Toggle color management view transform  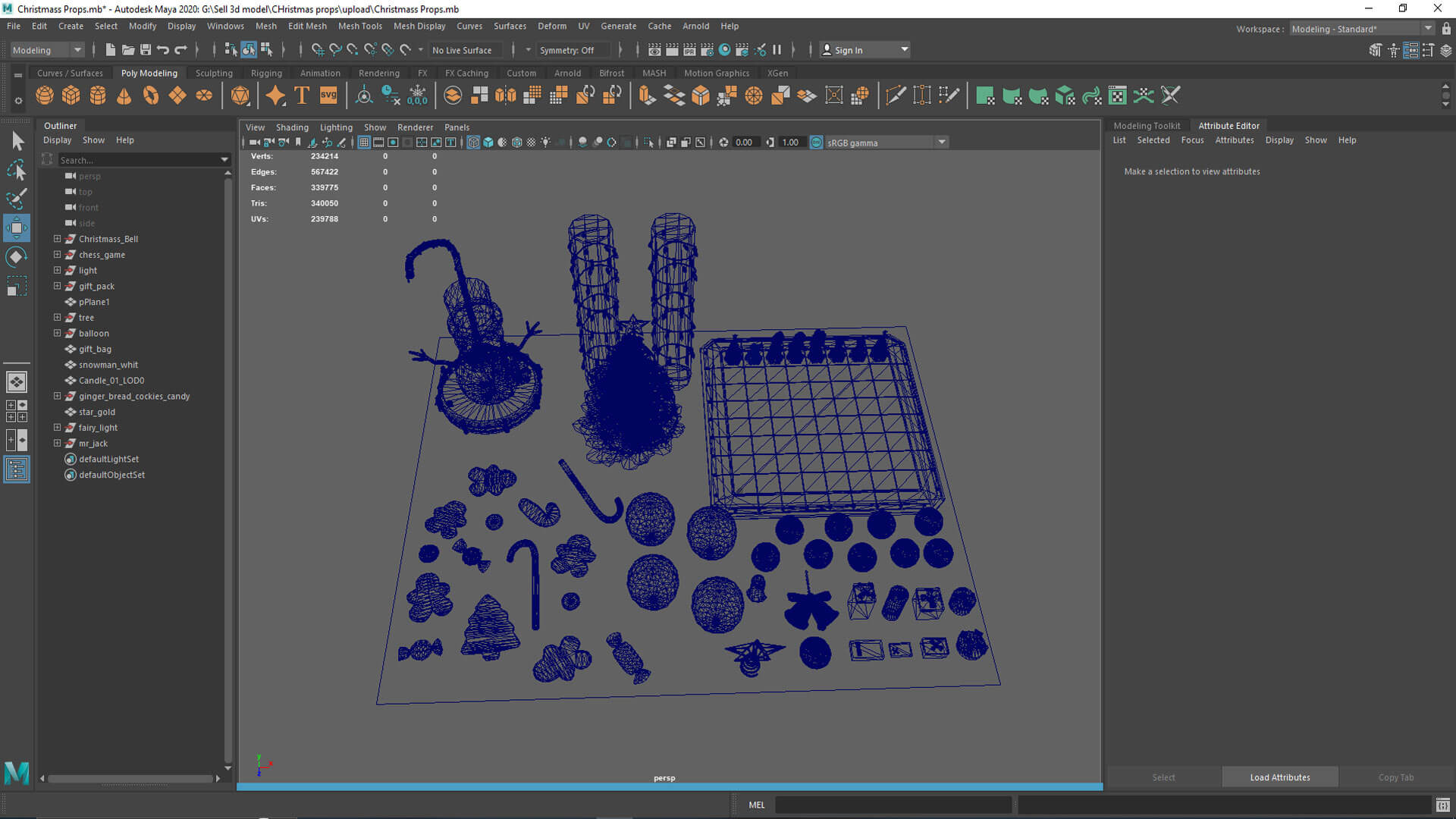817,143
